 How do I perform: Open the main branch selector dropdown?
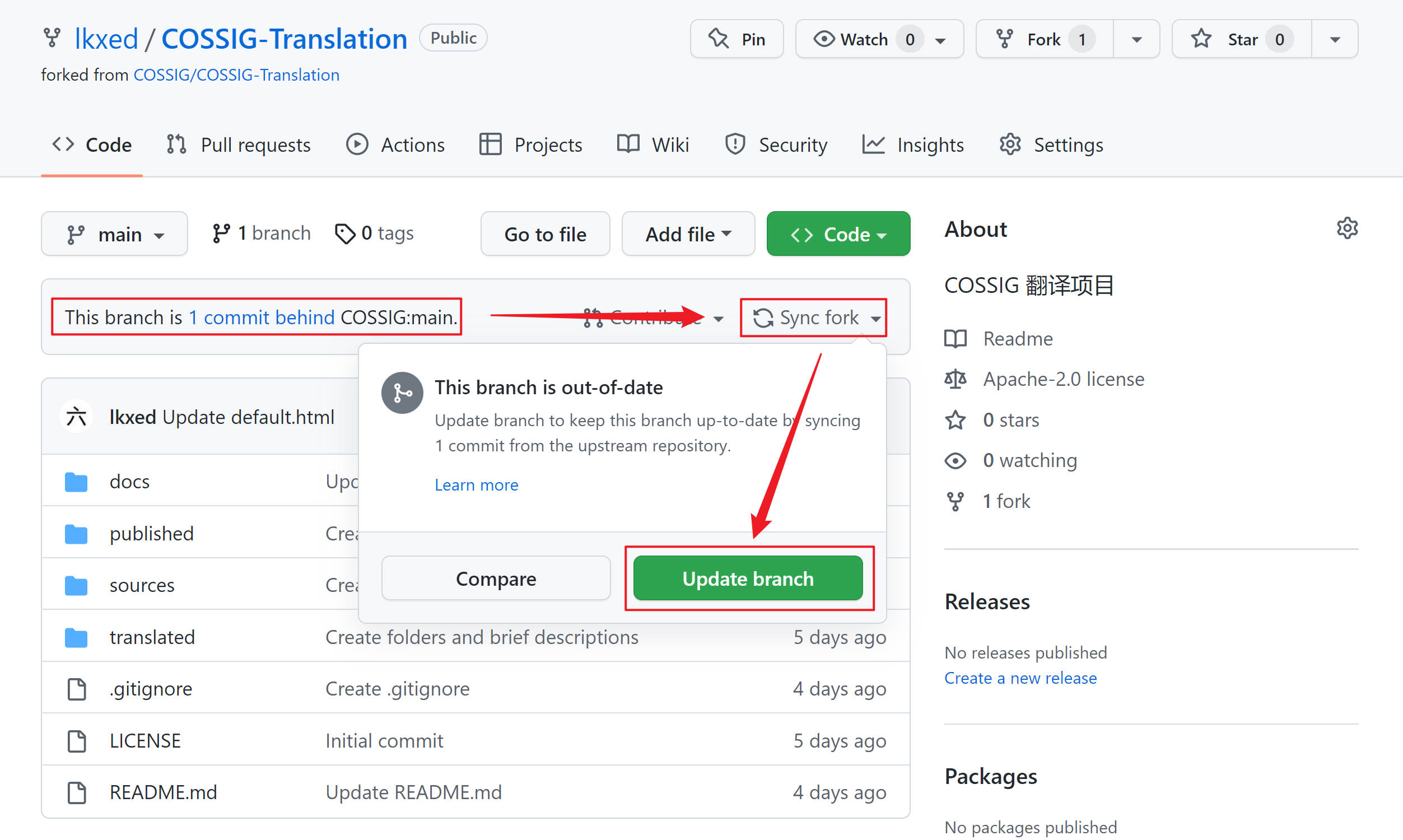click(x=114, y=234)
